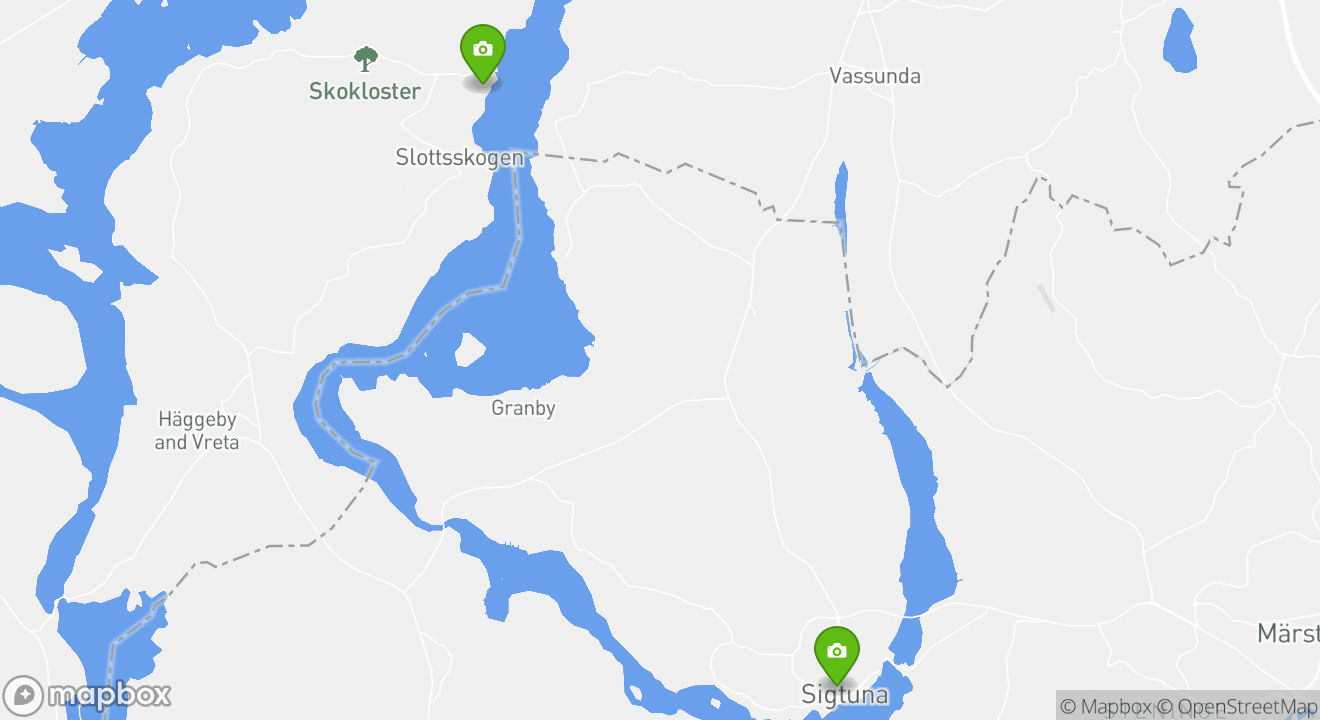Select the Häggeby and Vreta label

click(197, 430)
